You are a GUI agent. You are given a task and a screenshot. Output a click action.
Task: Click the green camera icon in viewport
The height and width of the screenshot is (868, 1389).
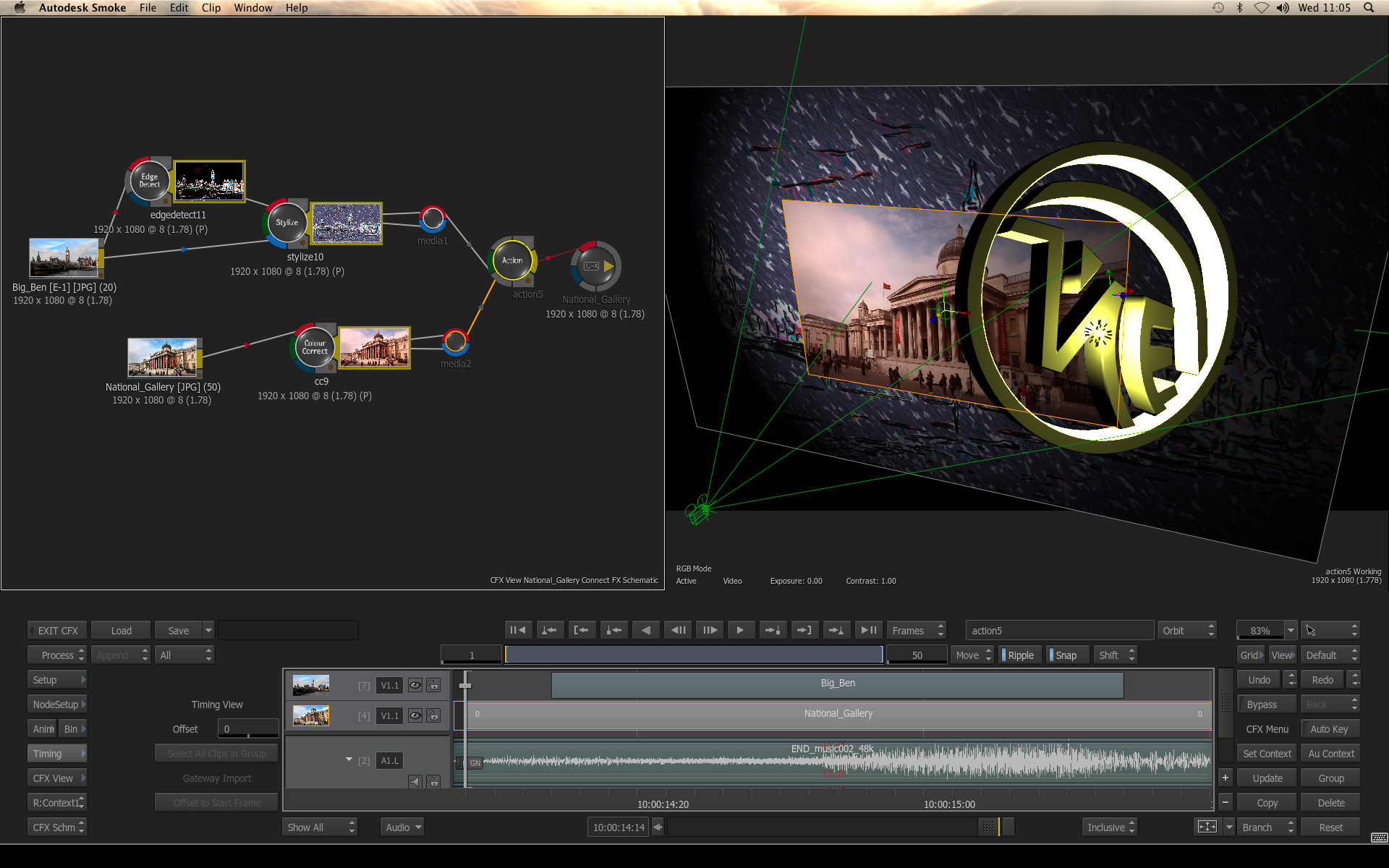[698, 511]
